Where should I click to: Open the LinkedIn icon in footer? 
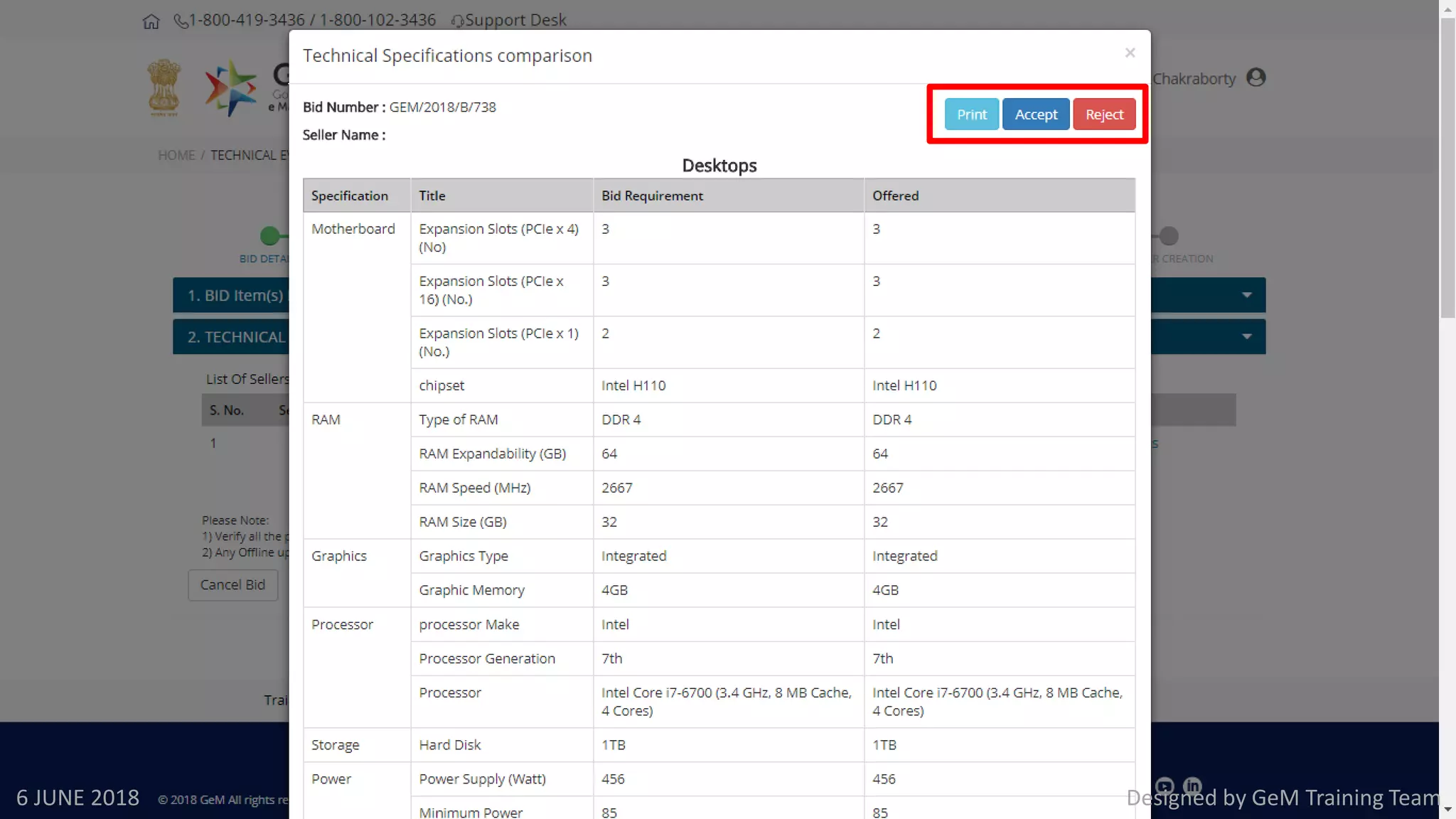1192,786
